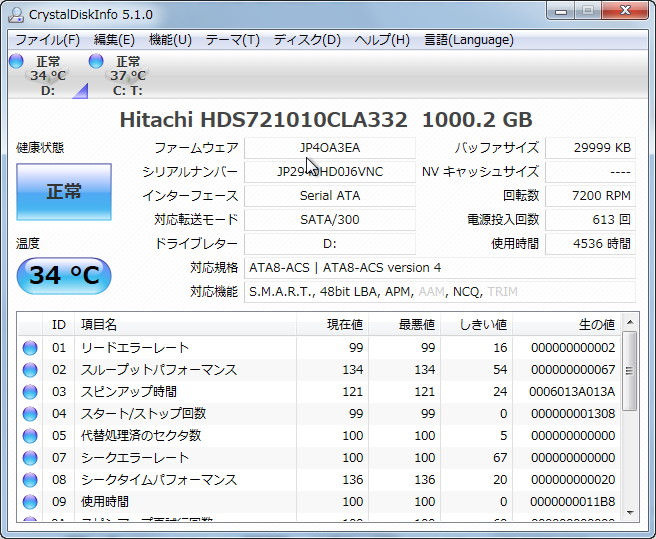The width and height of the screenshot is (656, 539).
Task: Click the rotation rate value 7200 RPM
Action: [590, 195]
